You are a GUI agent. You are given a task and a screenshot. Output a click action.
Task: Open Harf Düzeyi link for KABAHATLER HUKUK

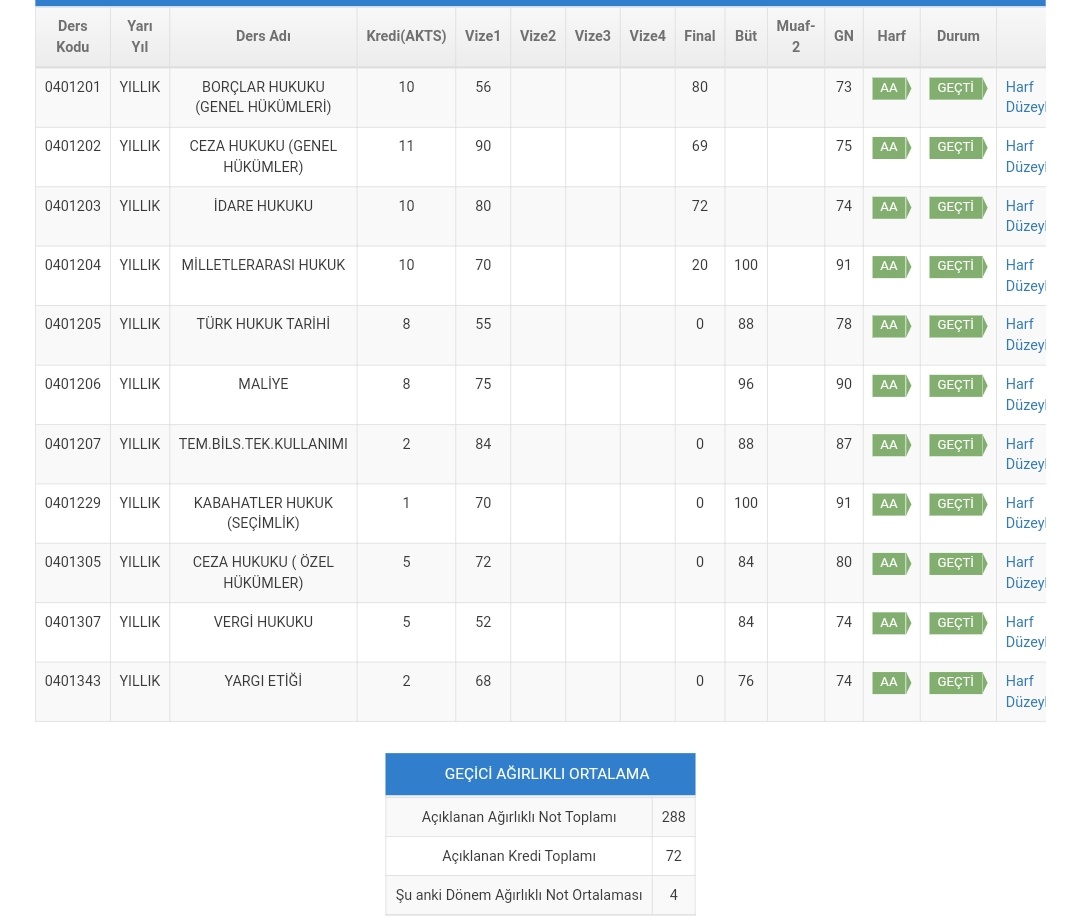pyautogui.click(x=1025, y=513)
